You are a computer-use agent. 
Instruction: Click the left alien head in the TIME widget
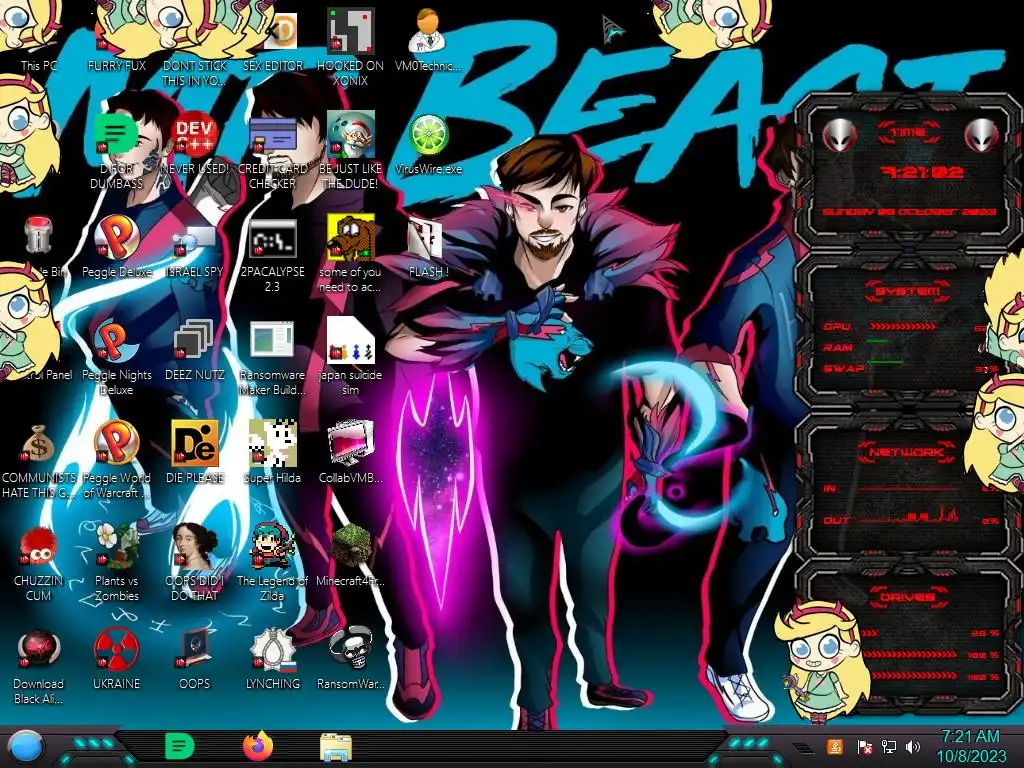[840, 135]
